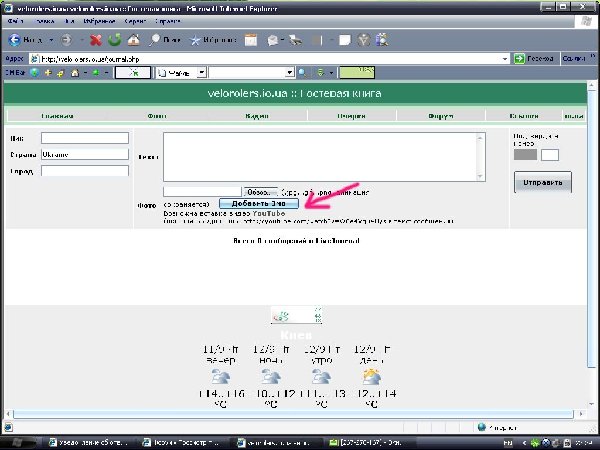Click the captcha code entry box
Screen dimensions: 600x450
(549, 155)
